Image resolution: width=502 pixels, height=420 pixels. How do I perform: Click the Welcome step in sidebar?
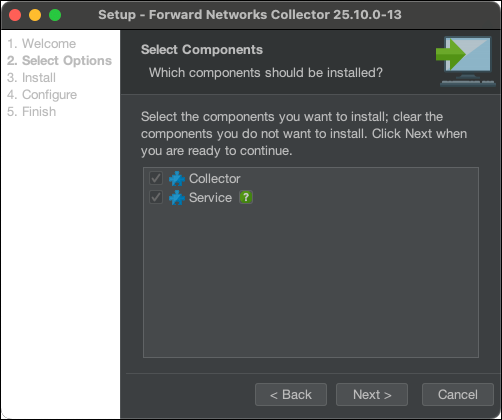(x=42, y=44)
